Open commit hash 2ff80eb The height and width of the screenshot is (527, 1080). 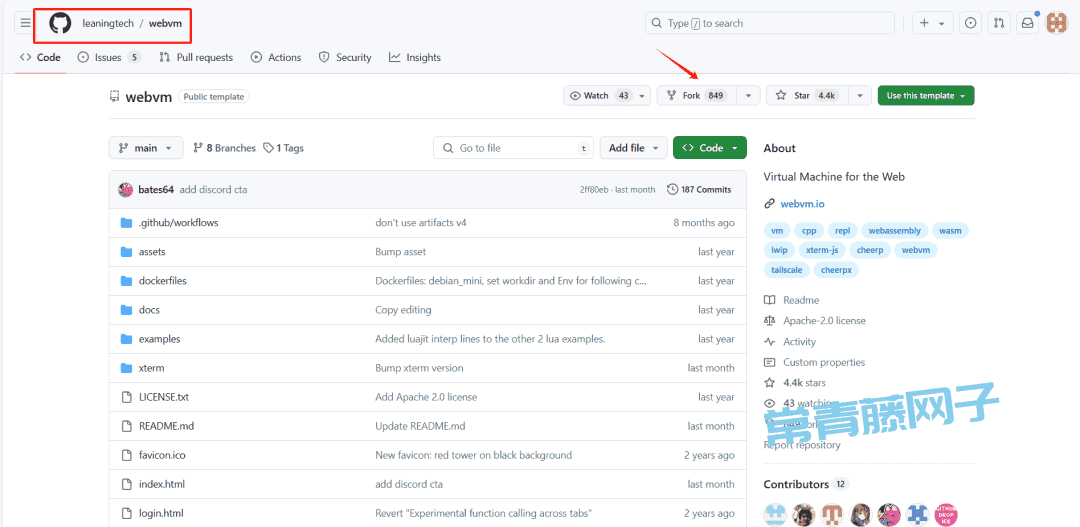coord(596,189)
